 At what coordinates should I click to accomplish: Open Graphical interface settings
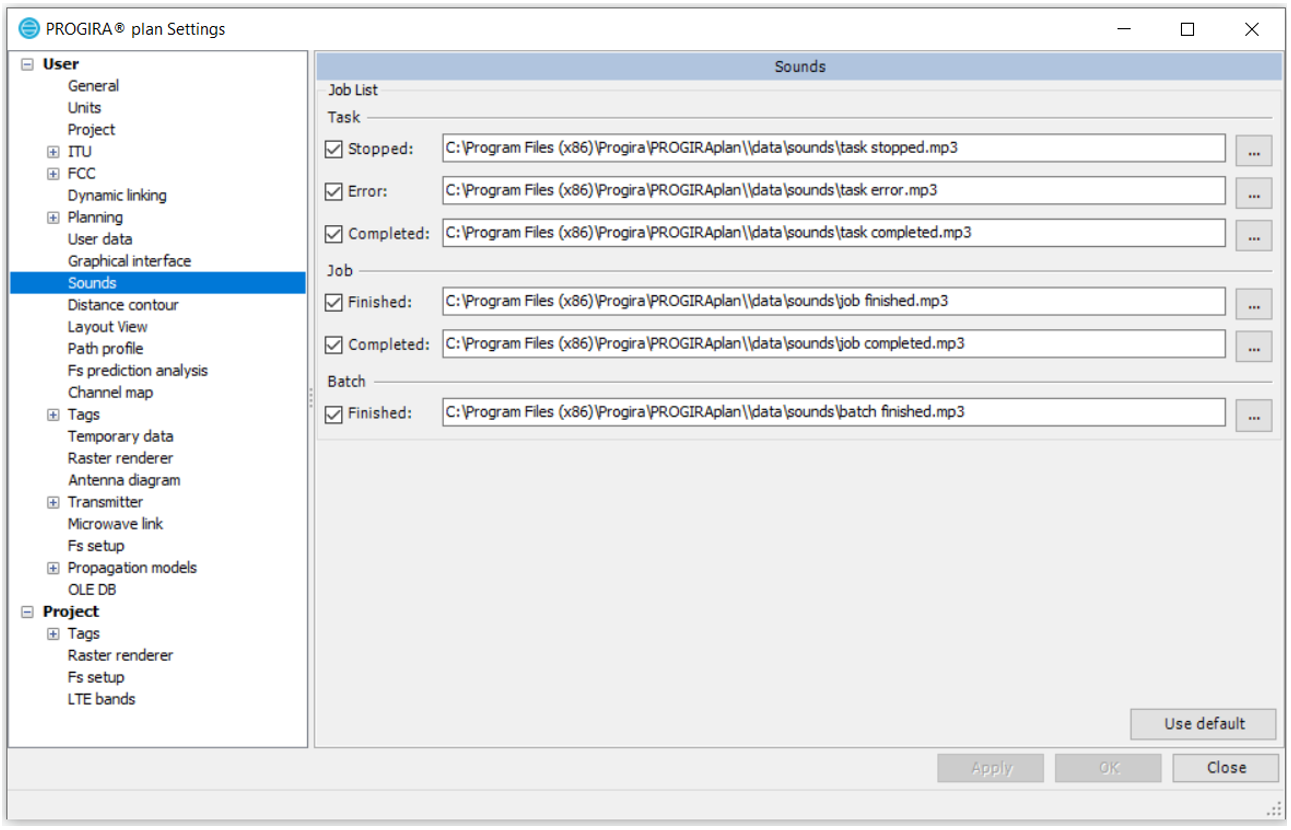tap(129, 262)
